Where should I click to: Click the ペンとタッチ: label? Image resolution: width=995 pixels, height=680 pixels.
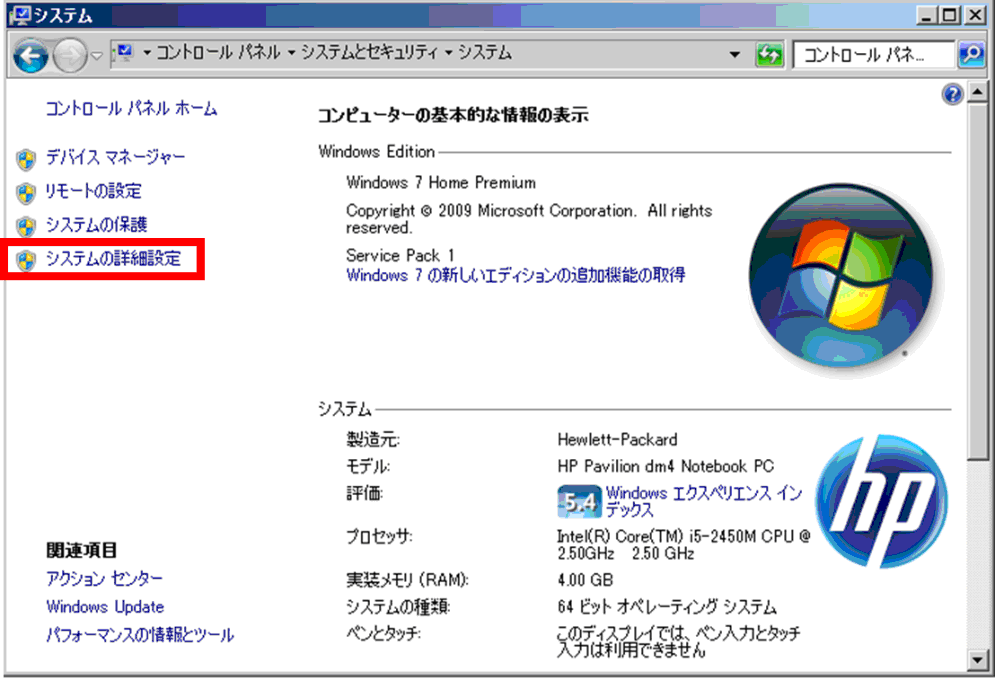coord(383,633)
